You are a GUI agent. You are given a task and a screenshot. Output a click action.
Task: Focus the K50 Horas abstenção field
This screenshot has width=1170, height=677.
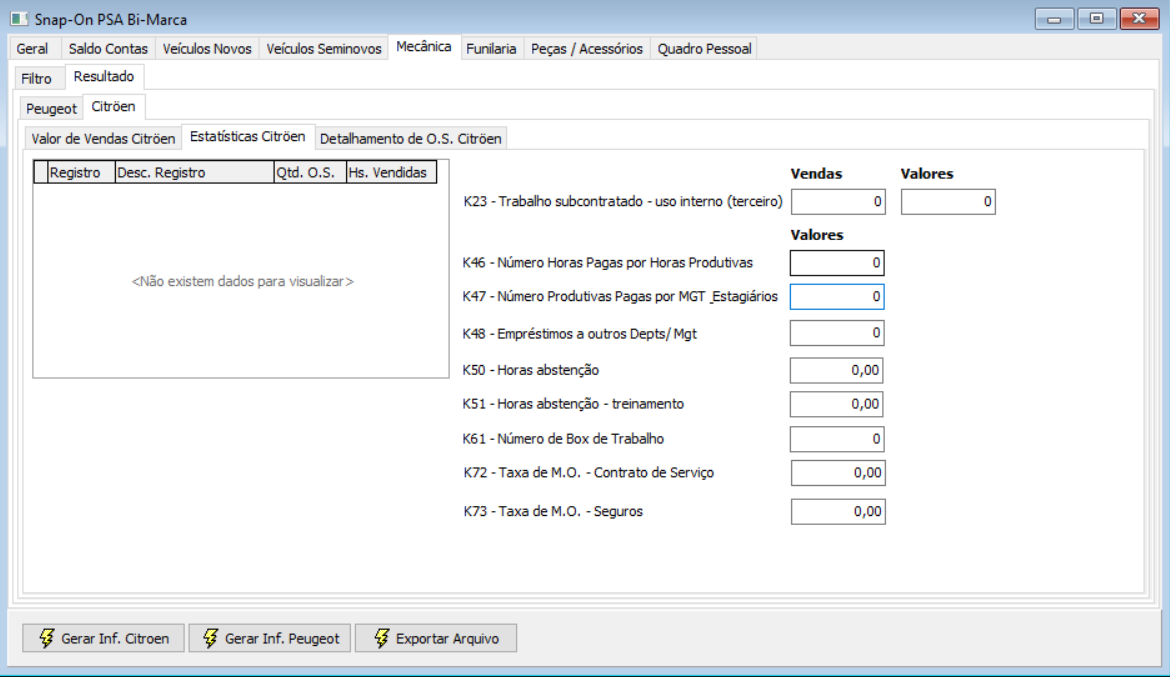click(837, 370)
